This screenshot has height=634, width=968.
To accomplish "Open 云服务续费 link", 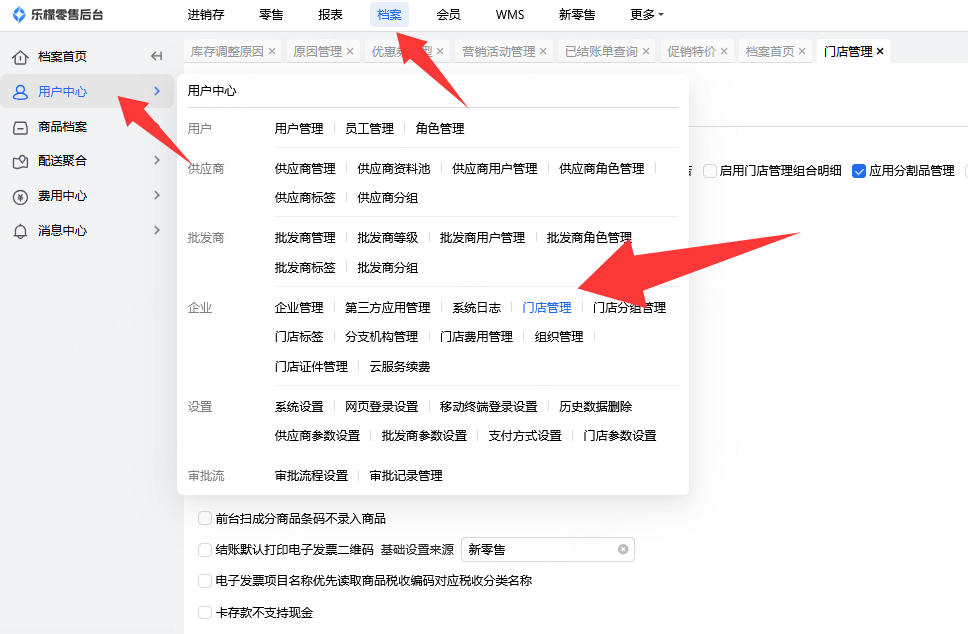I will click(399, 367).
